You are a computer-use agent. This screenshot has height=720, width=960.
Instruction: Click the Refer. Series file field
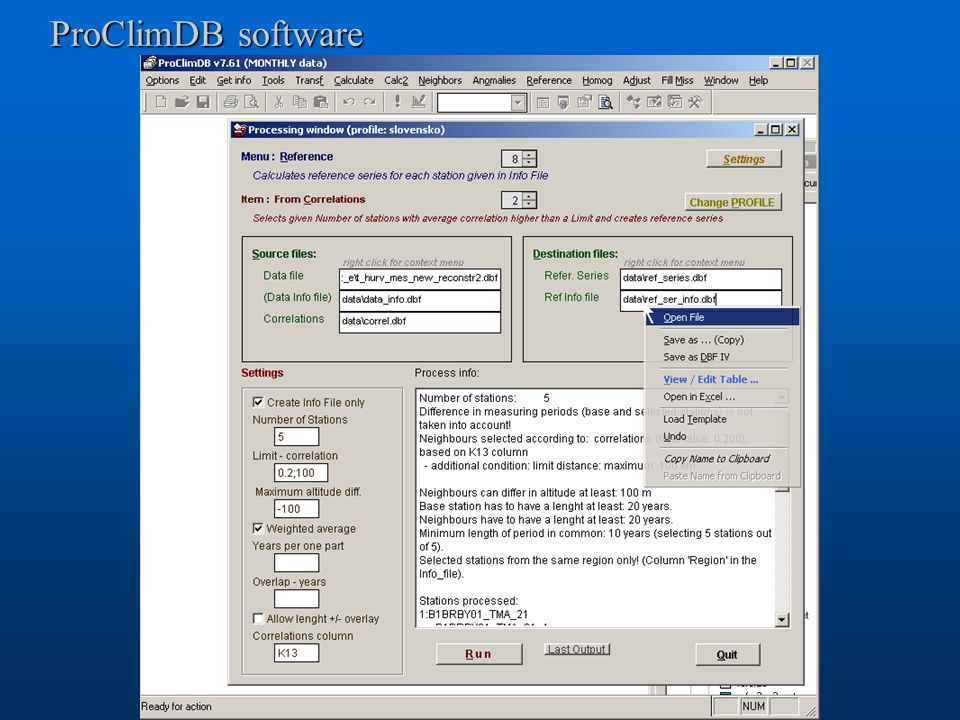pyautogui.click(x=700, y=278)
